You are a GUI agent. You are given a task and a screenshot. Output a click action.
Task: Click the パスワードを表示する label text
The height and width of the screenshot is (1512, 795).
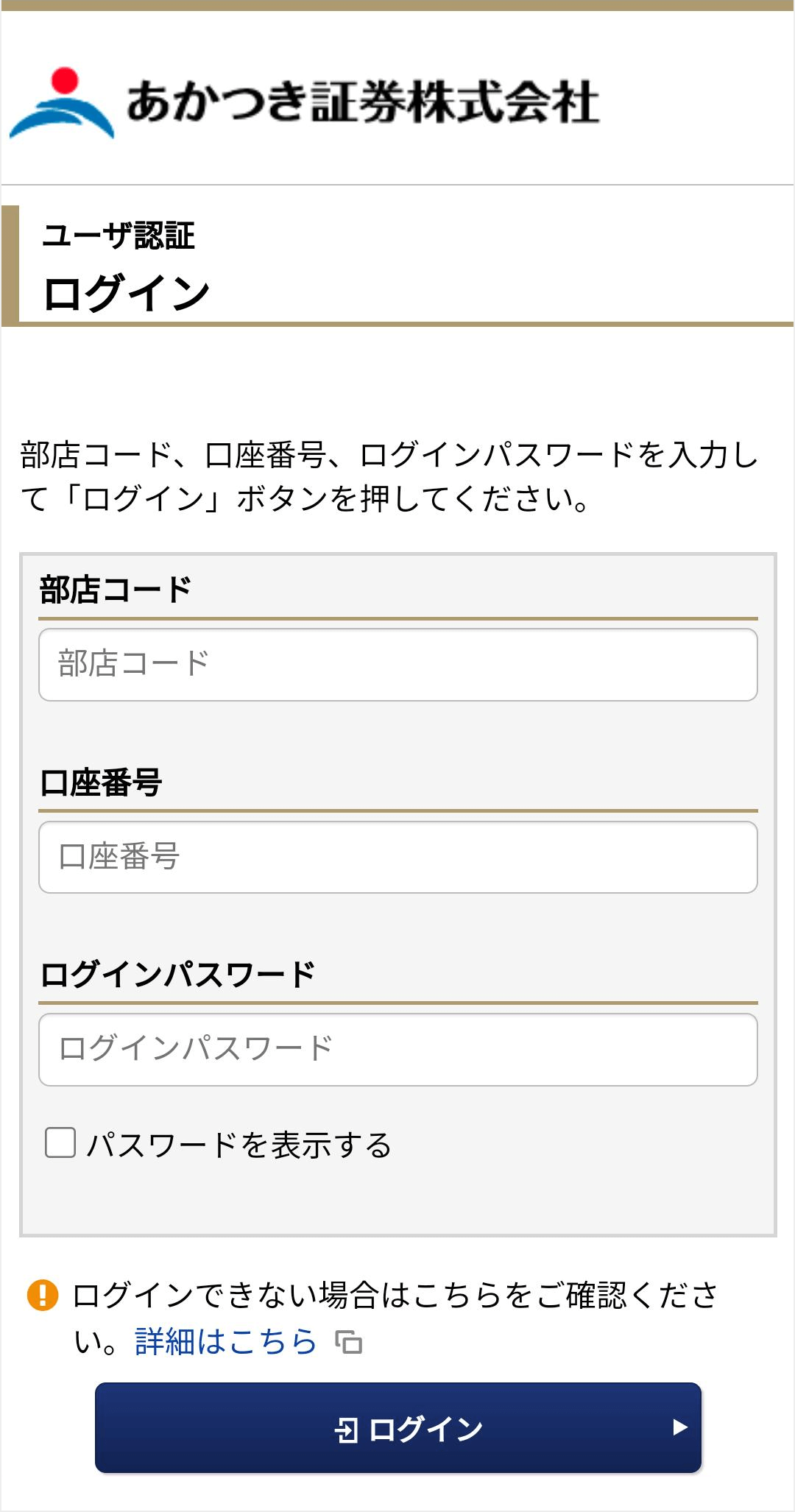click(239, 1144)
